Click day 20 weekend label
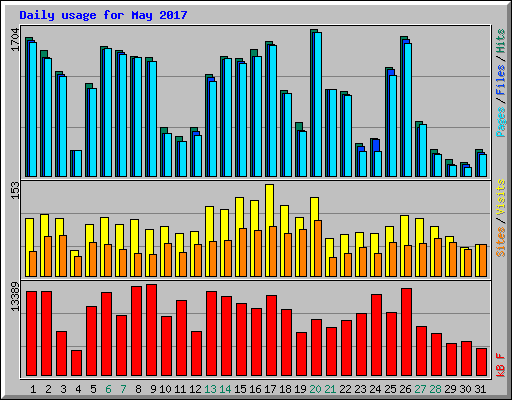 point(315,389)
